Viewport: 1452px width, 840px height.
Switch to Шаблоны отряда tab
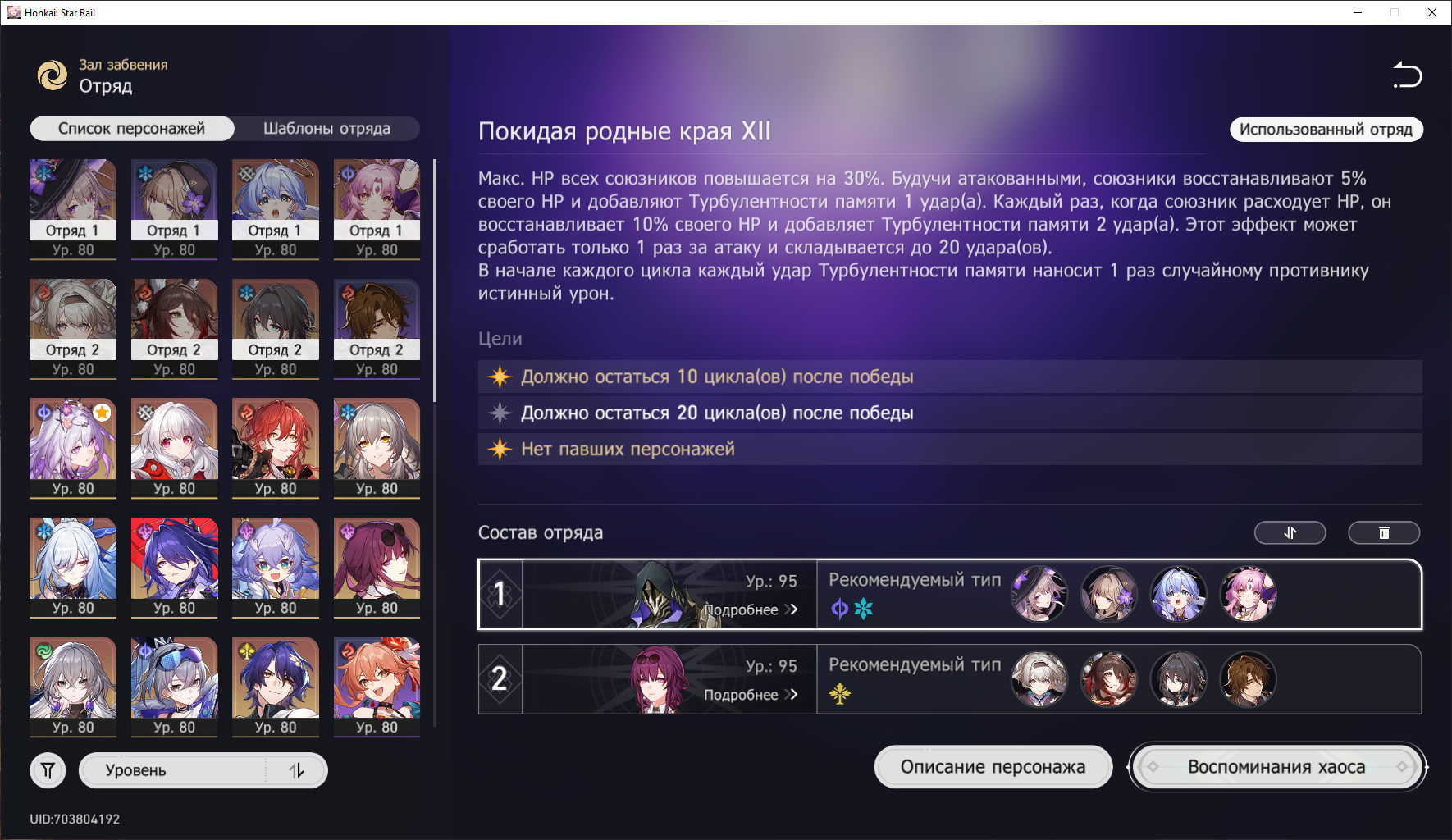(x=326, y=129)
